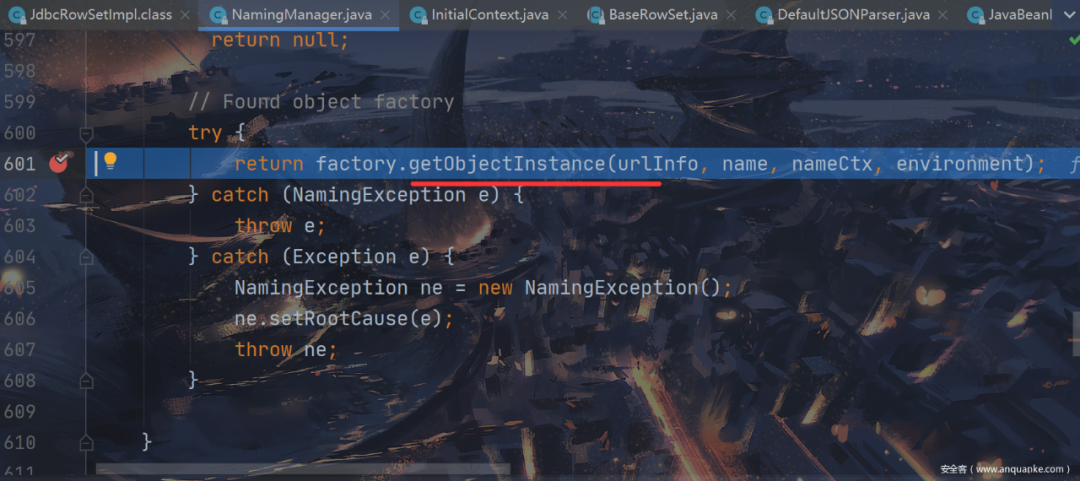
Task: Click the horizontal scrollbar at editor bottom
Action: tap(303, 469)
